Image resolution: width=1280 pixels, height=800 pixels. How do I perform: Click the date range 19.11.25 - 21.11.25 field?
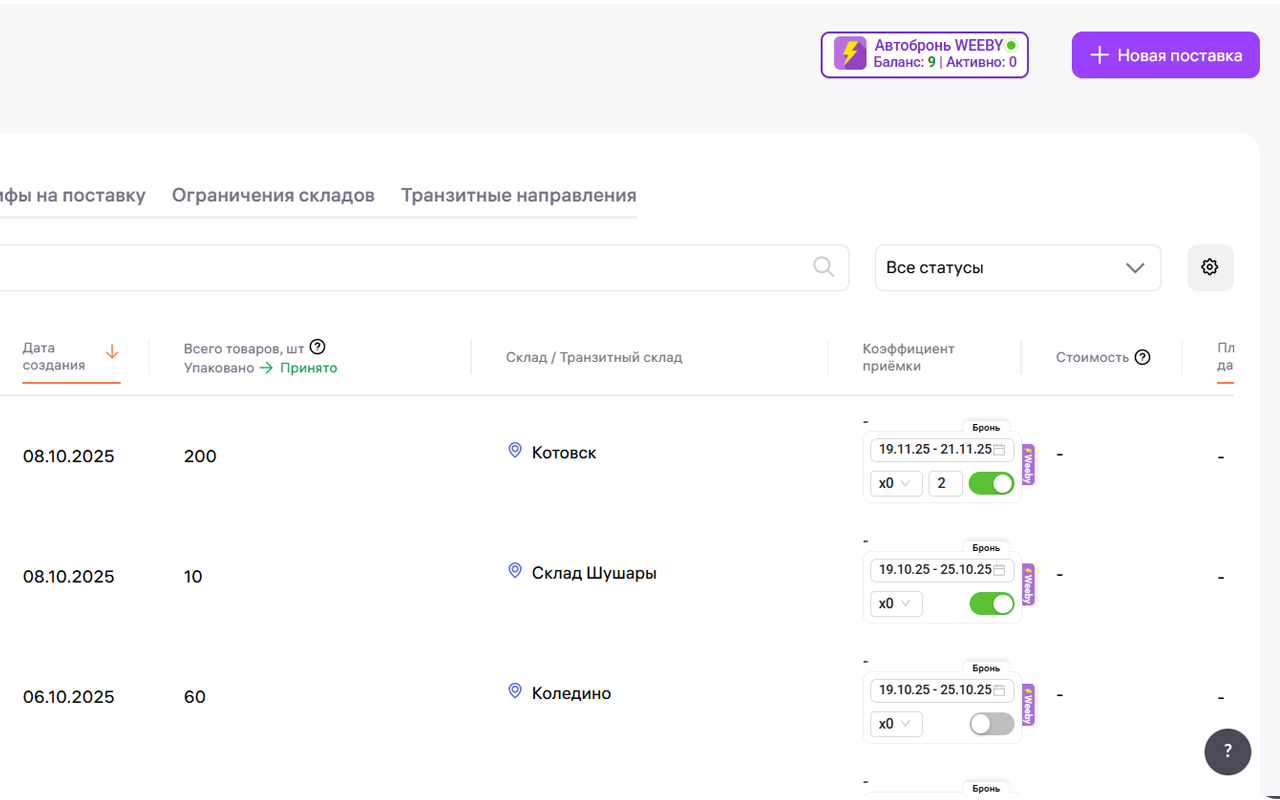pos(942,450)
